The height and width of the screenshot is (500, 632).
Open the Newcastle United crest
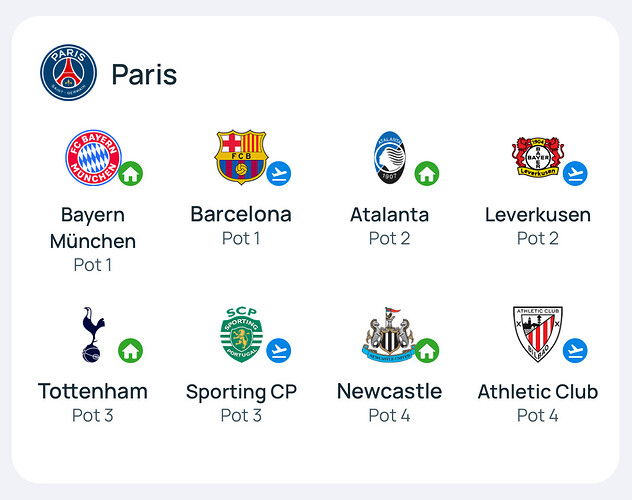point(389,334)
